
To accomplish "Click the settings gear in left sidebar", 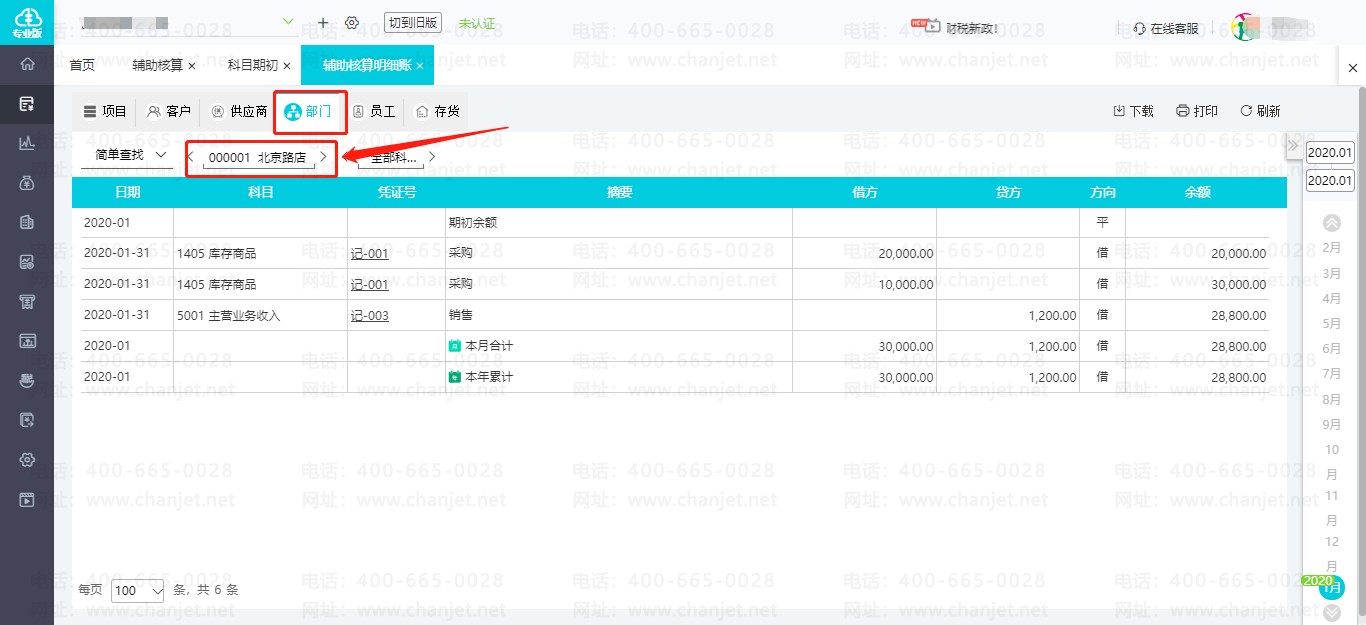I will (x=27, y=460).
